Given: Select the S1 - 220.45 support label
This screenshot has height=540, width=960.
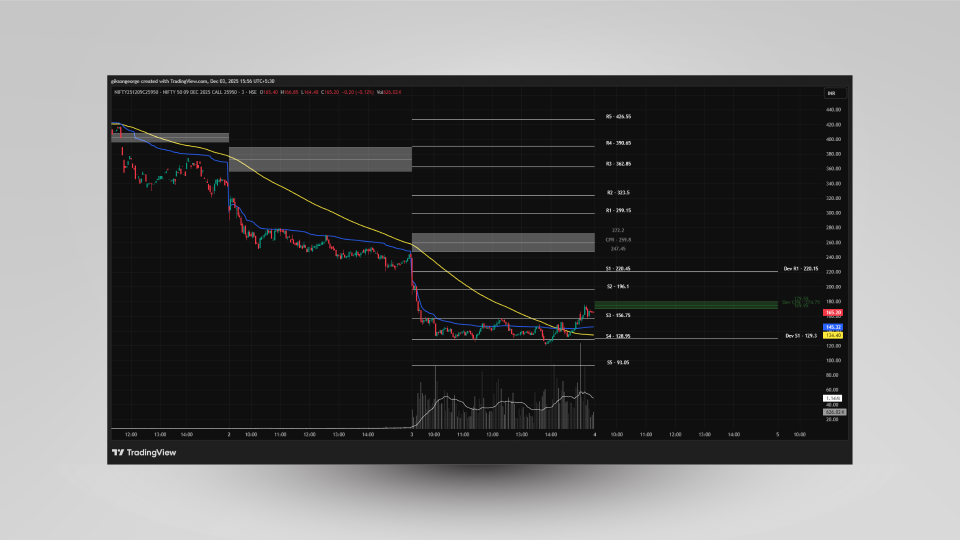Looking at the screenshot, I should click(x=618, y=269).
